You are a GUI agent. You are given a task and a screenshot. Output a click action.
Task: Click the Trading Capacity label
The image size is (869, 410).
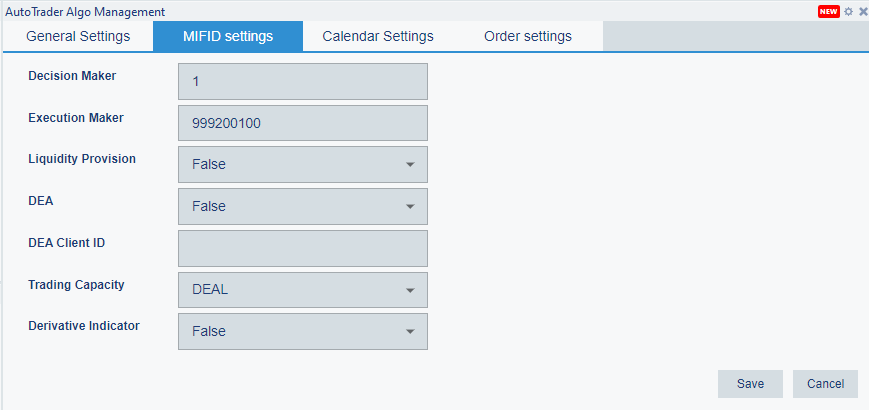76,284
